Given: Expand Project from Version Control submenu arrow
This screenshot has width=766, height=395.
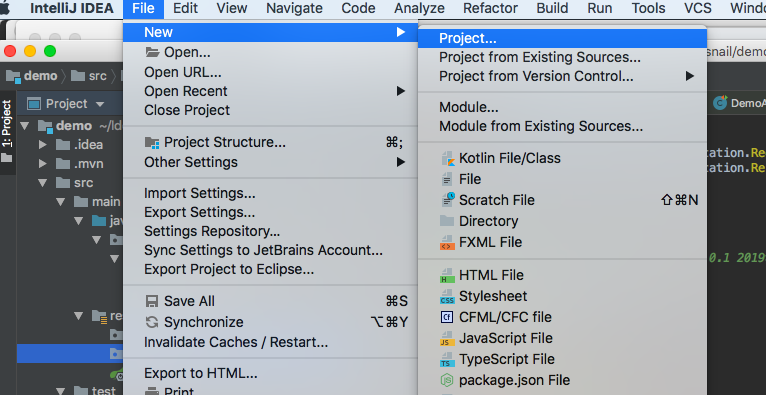Looking at the screenshot, I should click(689, 76).
